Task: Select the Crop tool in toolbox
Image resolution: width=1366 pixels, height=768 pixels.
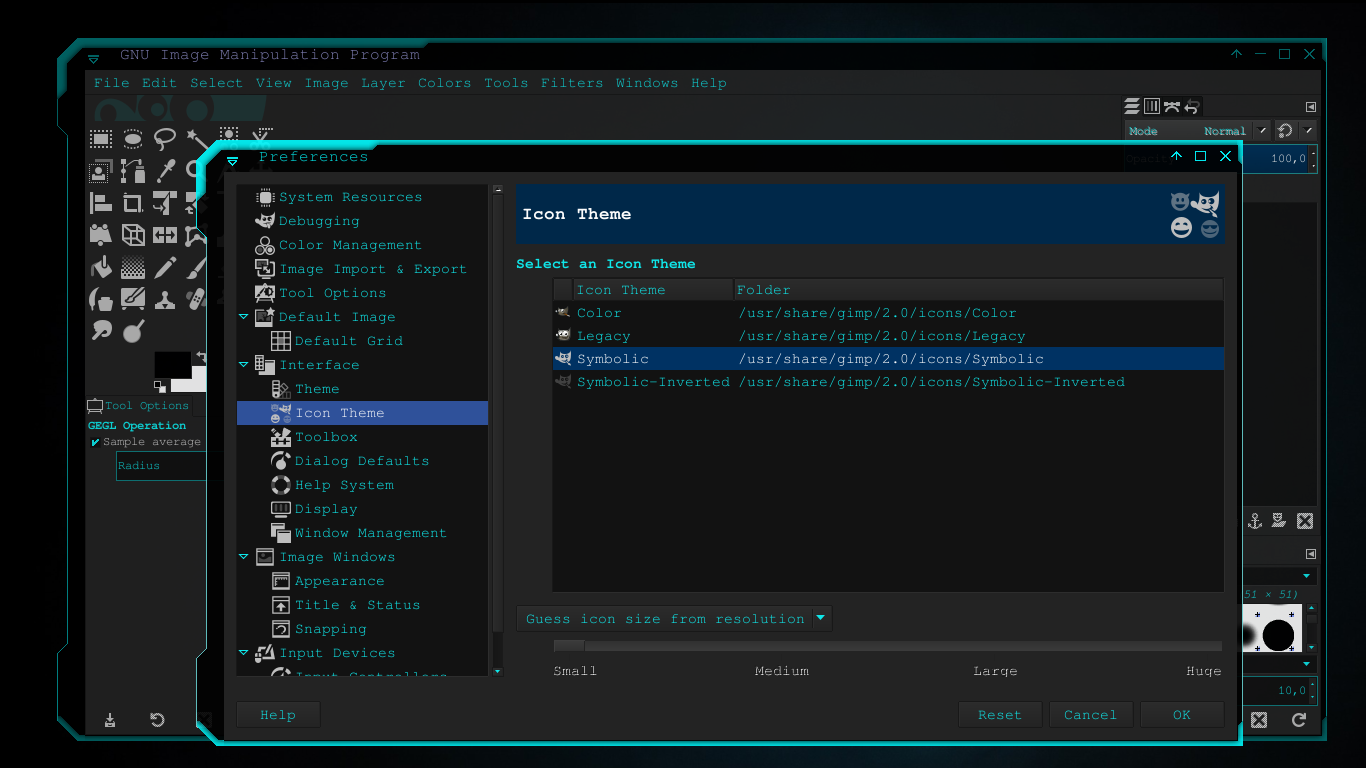Action: pos(133,203)
